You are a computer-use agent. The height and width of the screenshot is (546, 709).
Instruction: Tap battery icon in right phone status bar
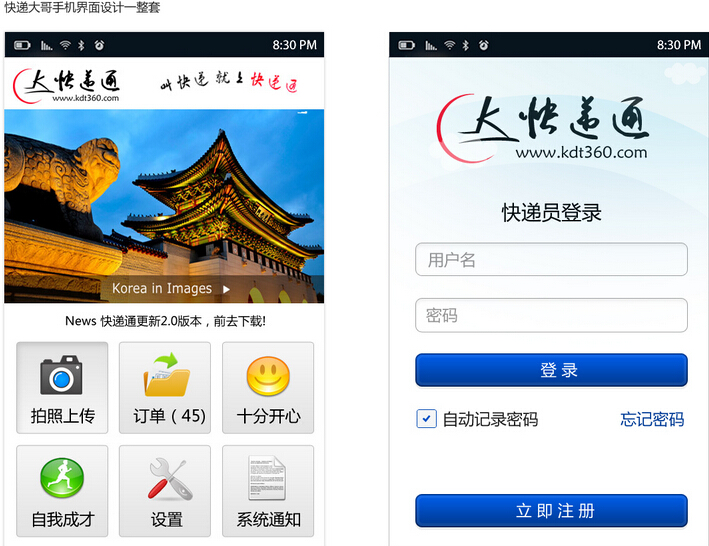pyautogui.click(x=406, y=45)
